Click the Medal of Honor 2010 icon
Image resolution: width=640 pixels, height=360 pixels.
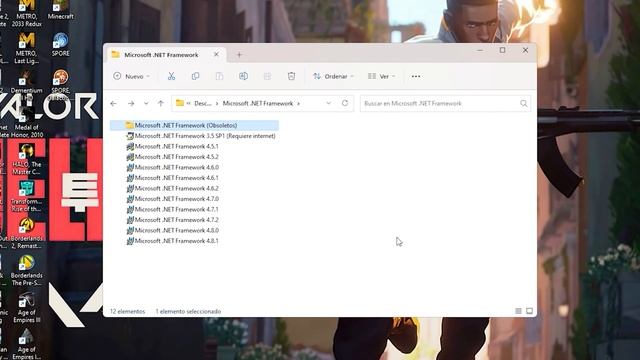27,122
